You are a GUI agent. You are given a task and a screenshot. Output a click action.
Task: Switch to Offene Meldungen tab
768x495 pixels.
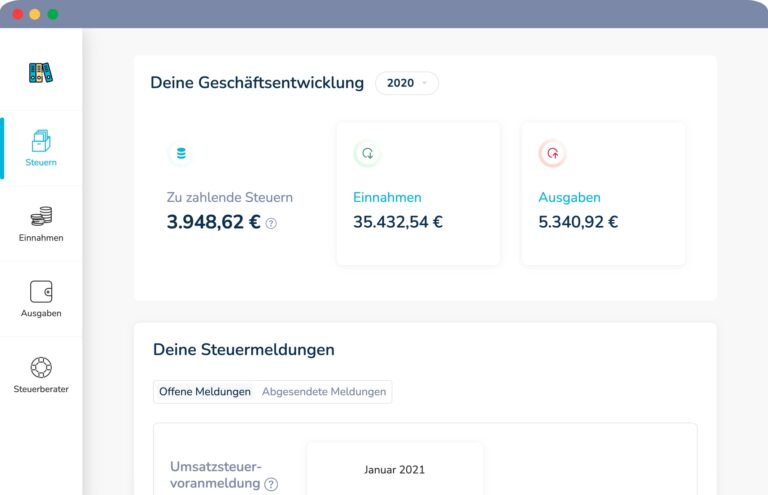(x=205, y=392)
